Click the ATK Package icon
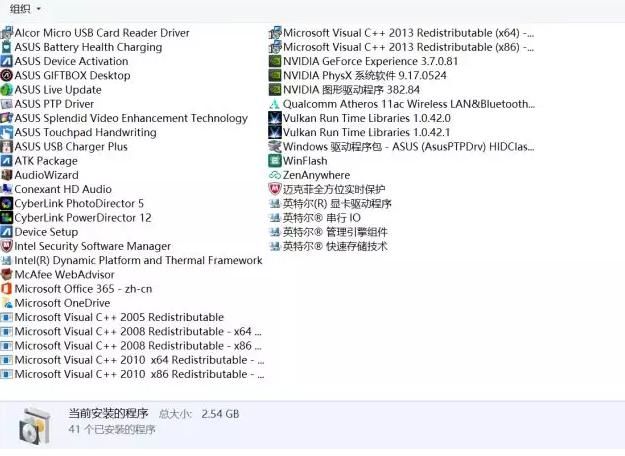The width and height of the screenshot is (625, 456). coord(7,161)
